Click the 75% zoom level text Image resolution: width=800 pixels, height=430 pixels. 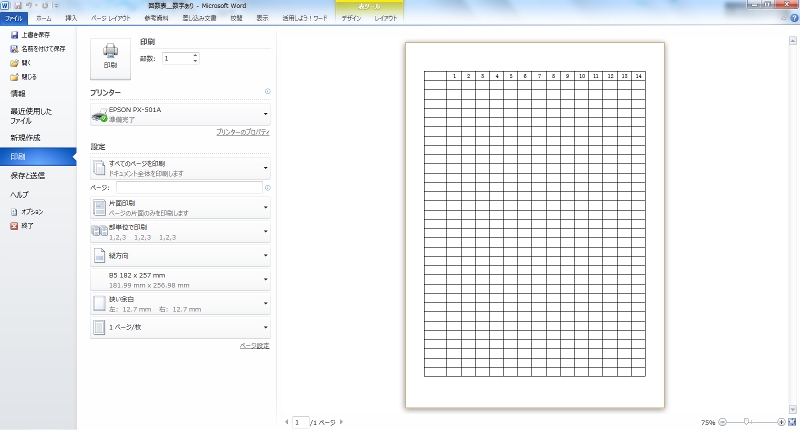[708, 422]
